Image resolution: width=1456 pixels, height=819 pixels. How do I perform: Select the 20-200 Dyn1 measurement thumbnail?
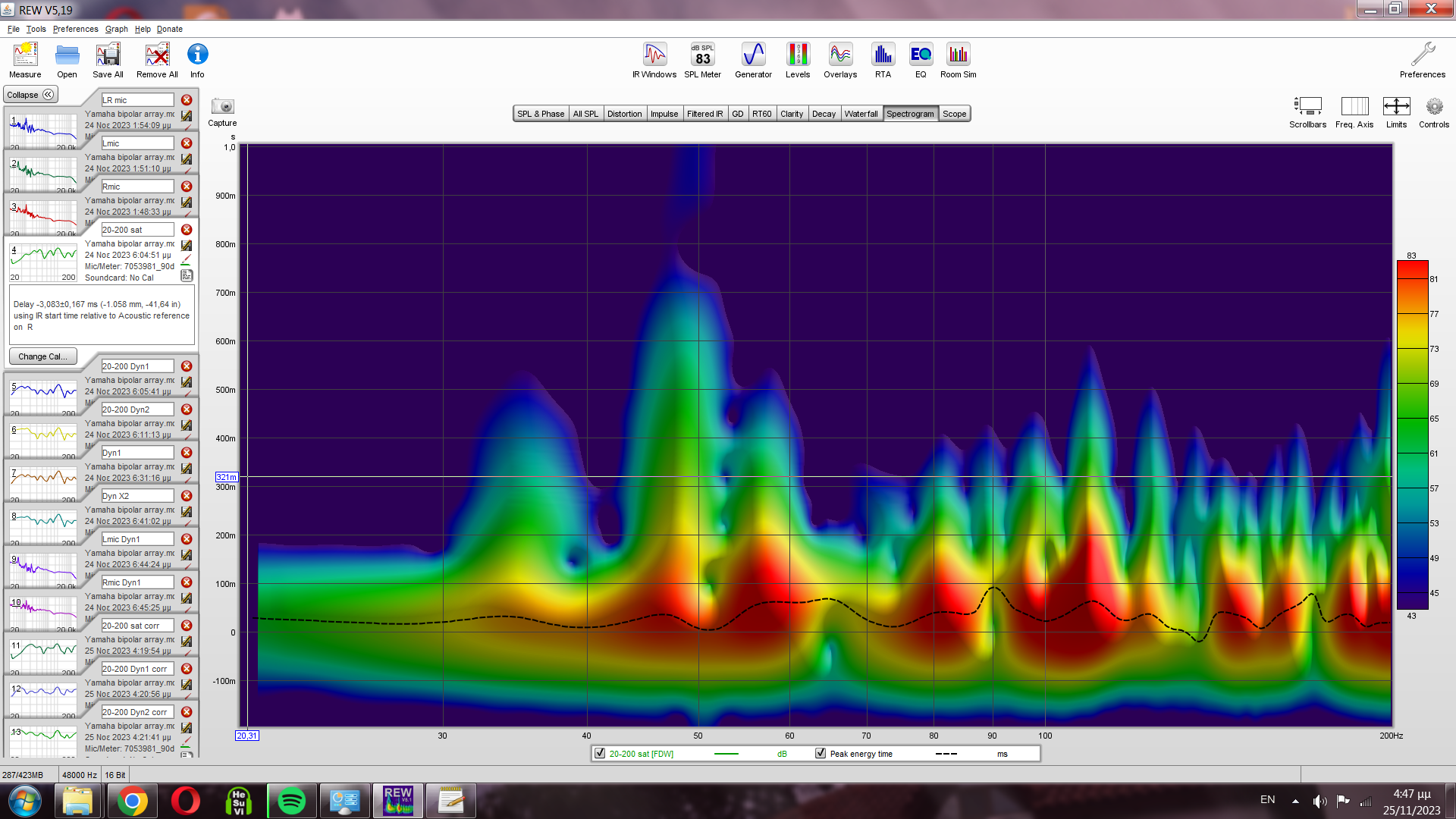coord(43,394)
